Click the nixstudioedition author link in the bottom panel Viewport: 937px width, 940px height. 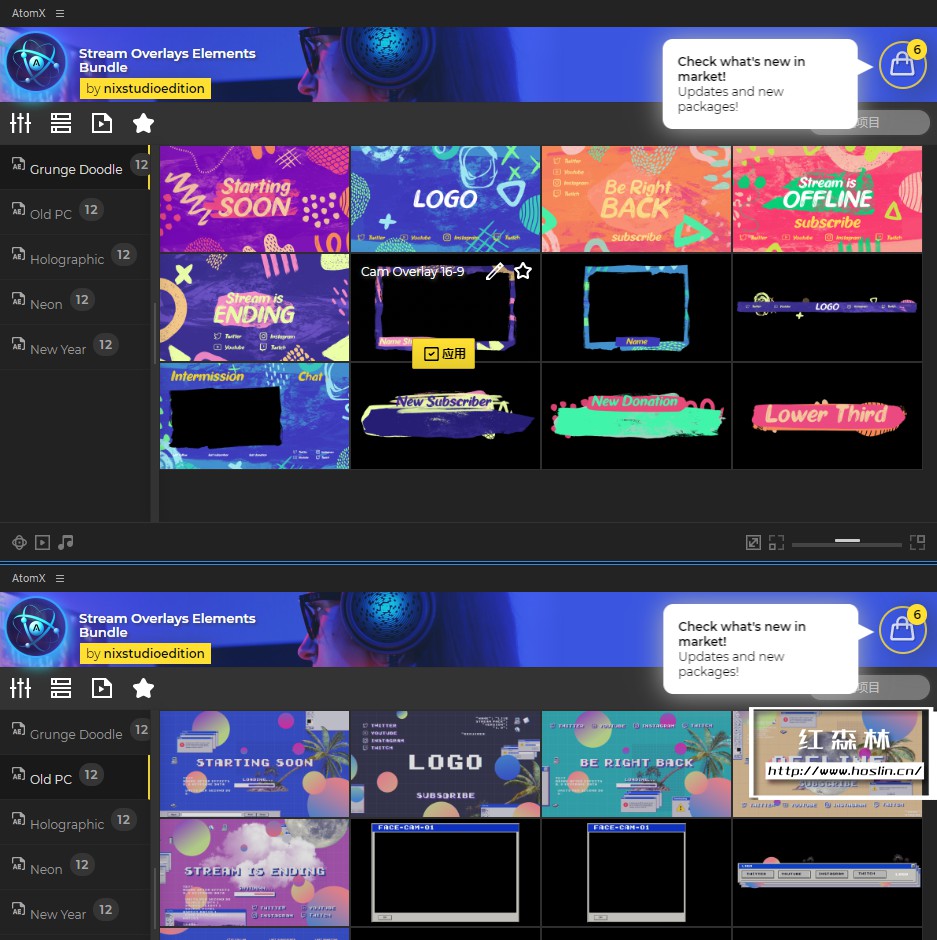tap(145, 653)
